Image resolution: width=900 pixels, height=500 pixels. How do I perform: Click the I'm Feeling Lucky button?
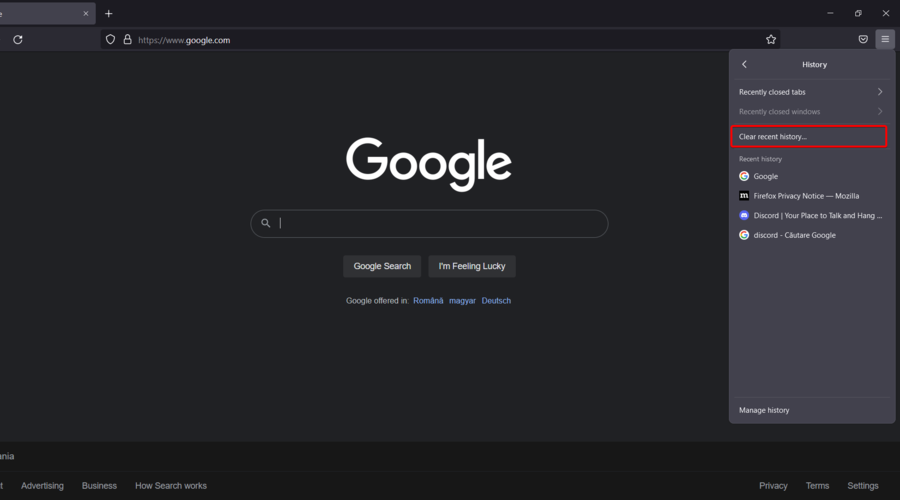pos(472,266)
